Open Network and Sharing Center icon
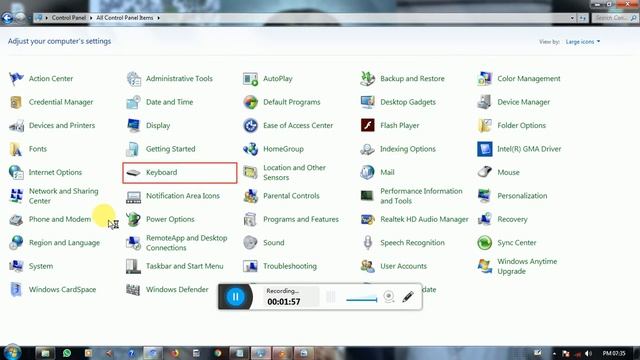The height and width of the screenshot is (360, 640). (x=16, y=196)
